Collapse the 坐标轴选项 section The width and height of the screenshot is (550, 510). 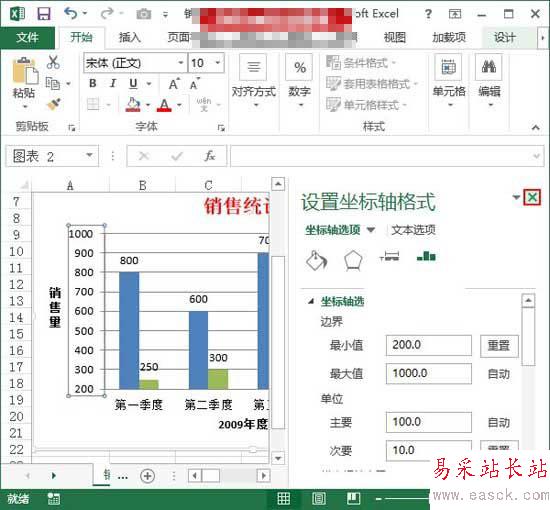click(x=310, y=301)
